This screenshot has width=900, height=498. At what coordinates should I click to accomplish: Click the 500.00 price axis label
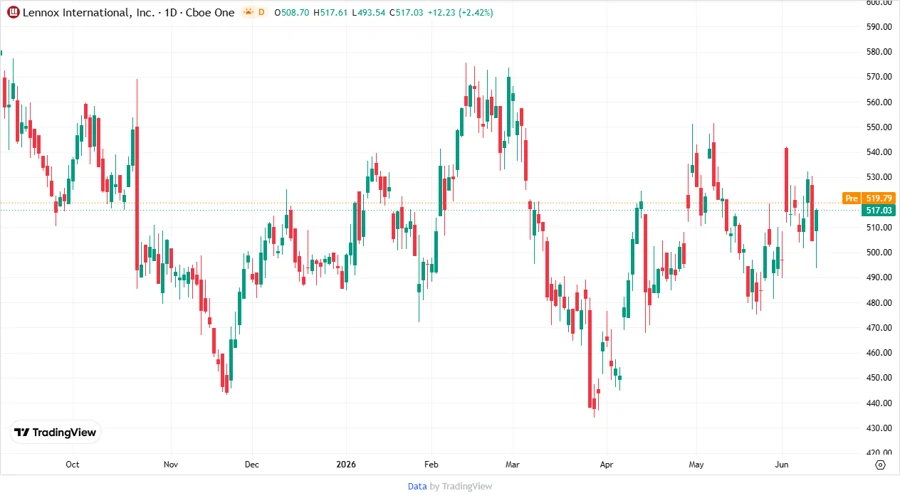click(x=879, y=252)
